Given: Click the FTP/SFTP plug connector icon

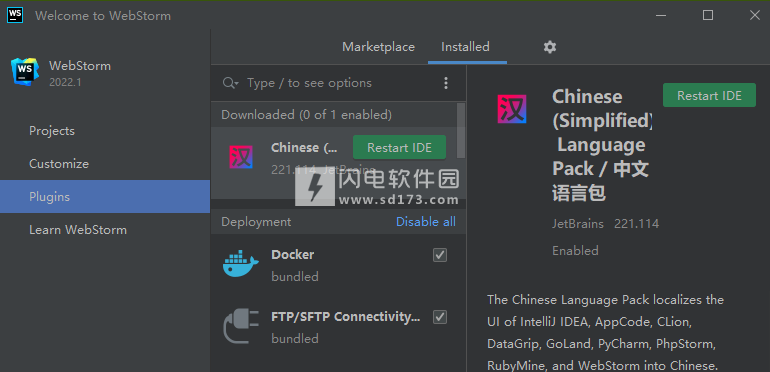Looking at the screenshot, I should coord(241,326).
